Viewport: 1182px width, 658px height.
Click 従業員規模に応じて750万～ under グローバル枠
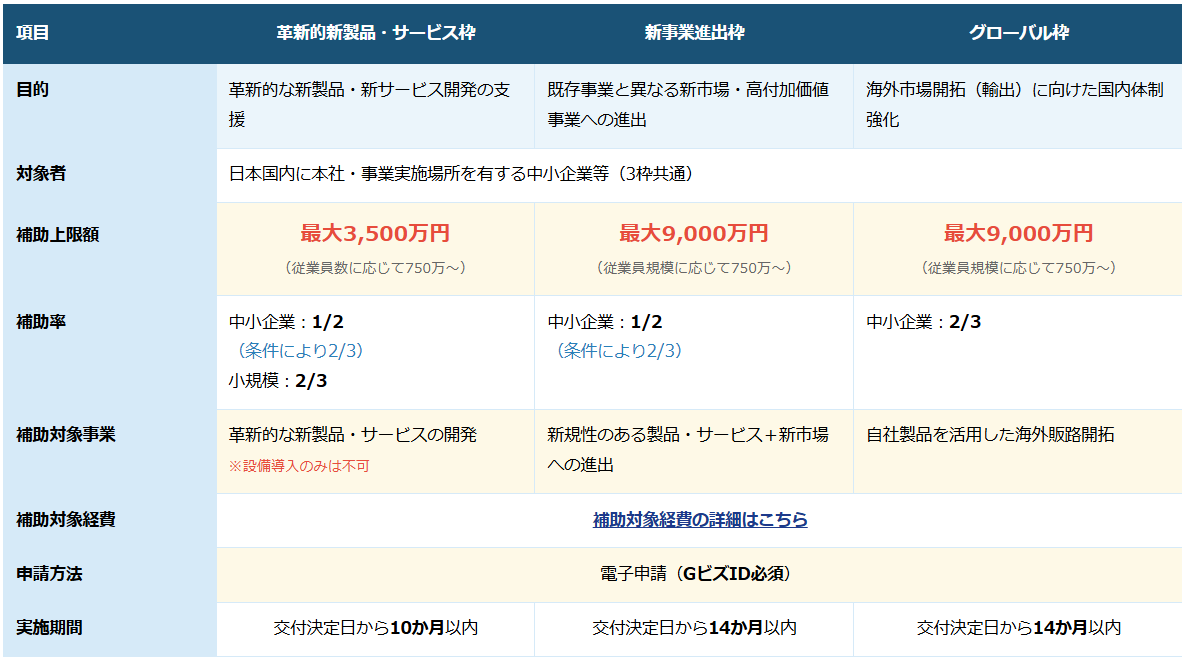coord(1018,268)
